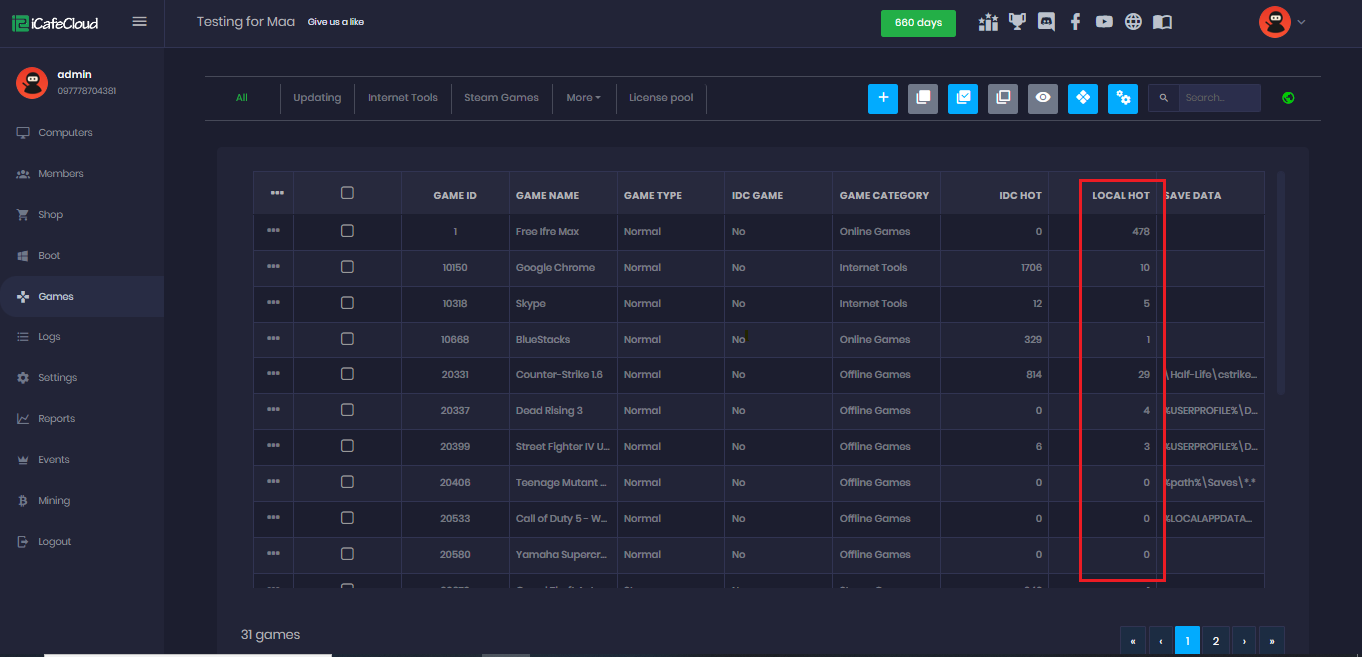Screen dimensions: 1362x657
Task: Click the blue gears settings button
Action: (x=1123, y=98)
